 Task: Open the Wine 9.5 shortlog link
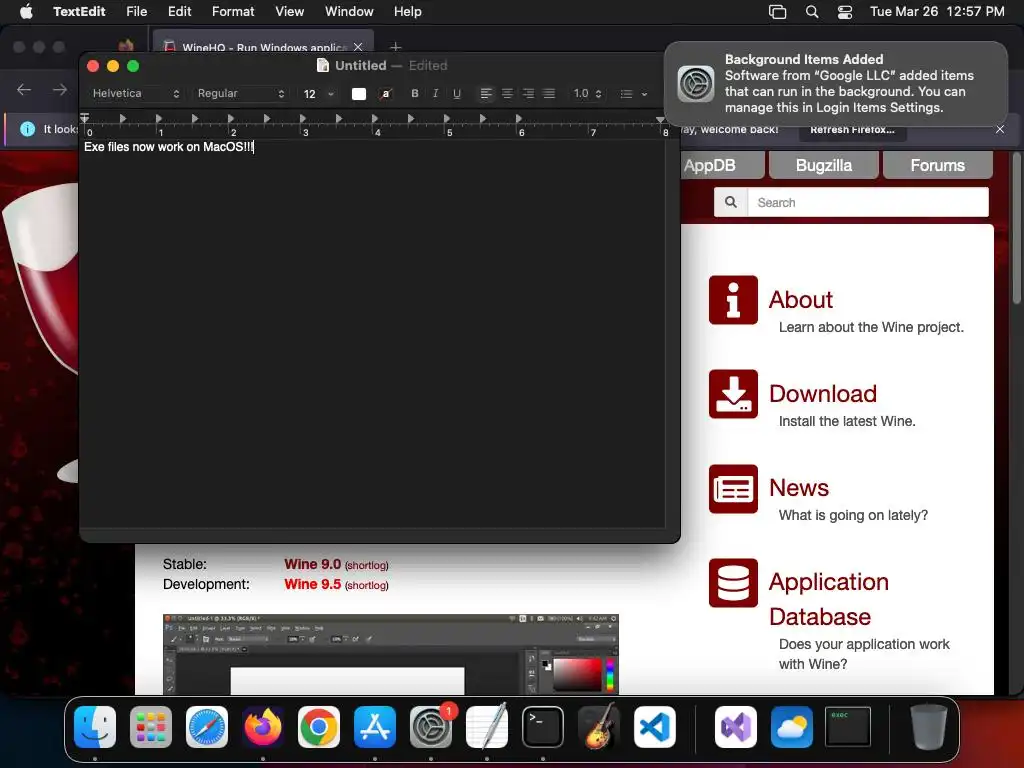point(366,586)
